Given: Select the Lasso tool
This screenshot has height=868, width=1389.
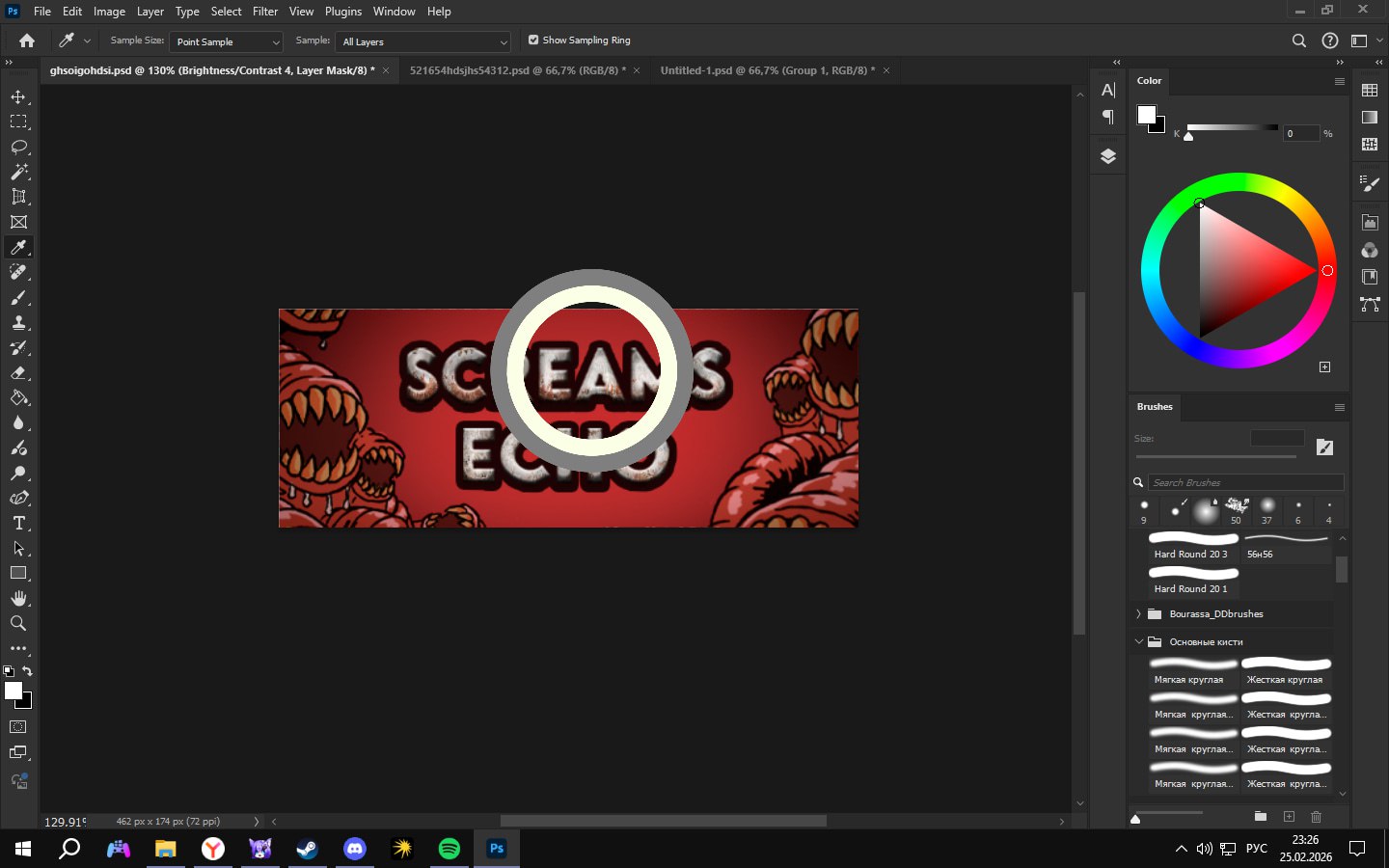Looking at the screenshot, I should pyautogui.click(x=18, y=147).
